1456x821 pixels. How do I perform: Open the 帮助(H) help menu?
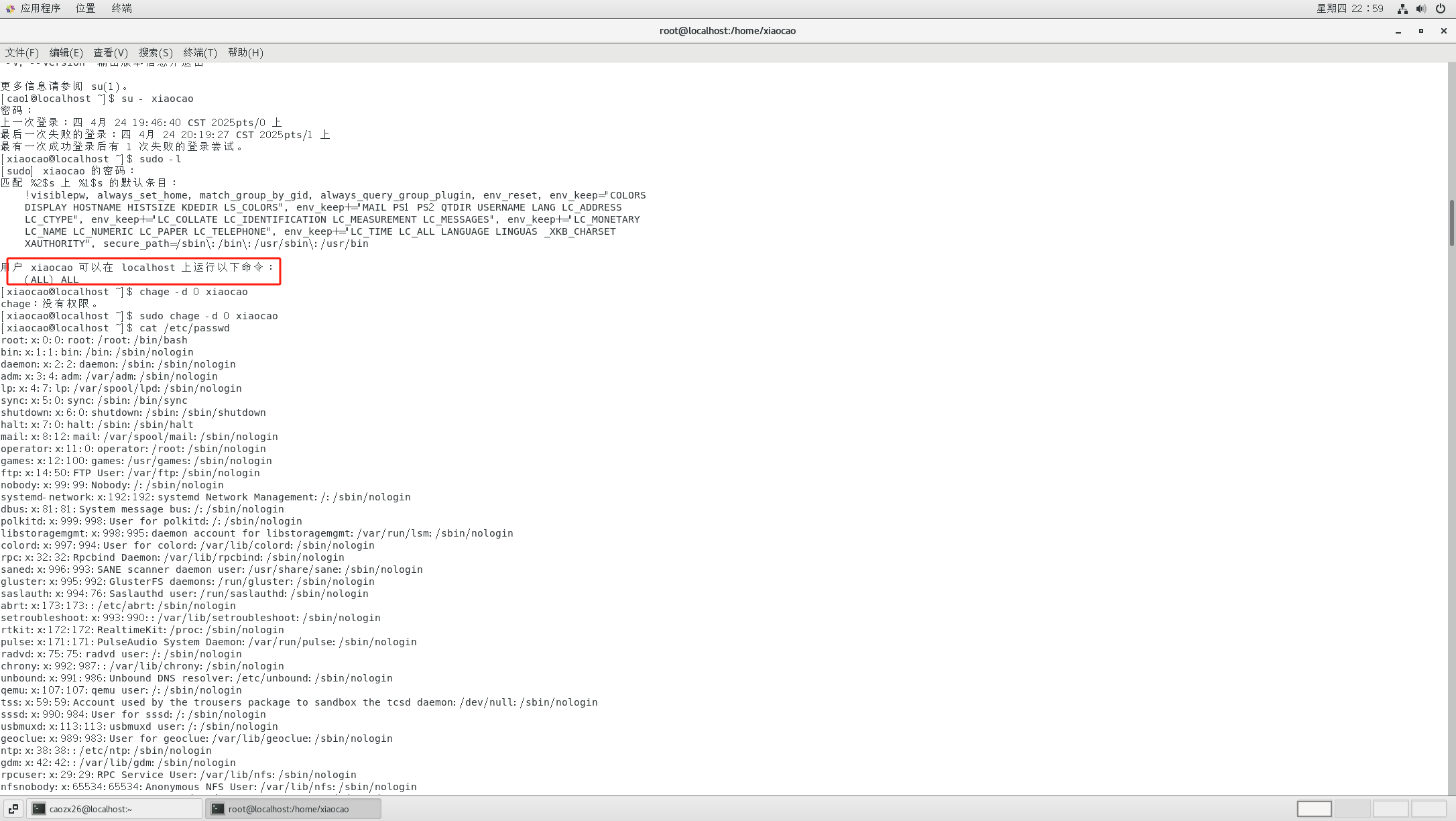click(245, 52)
